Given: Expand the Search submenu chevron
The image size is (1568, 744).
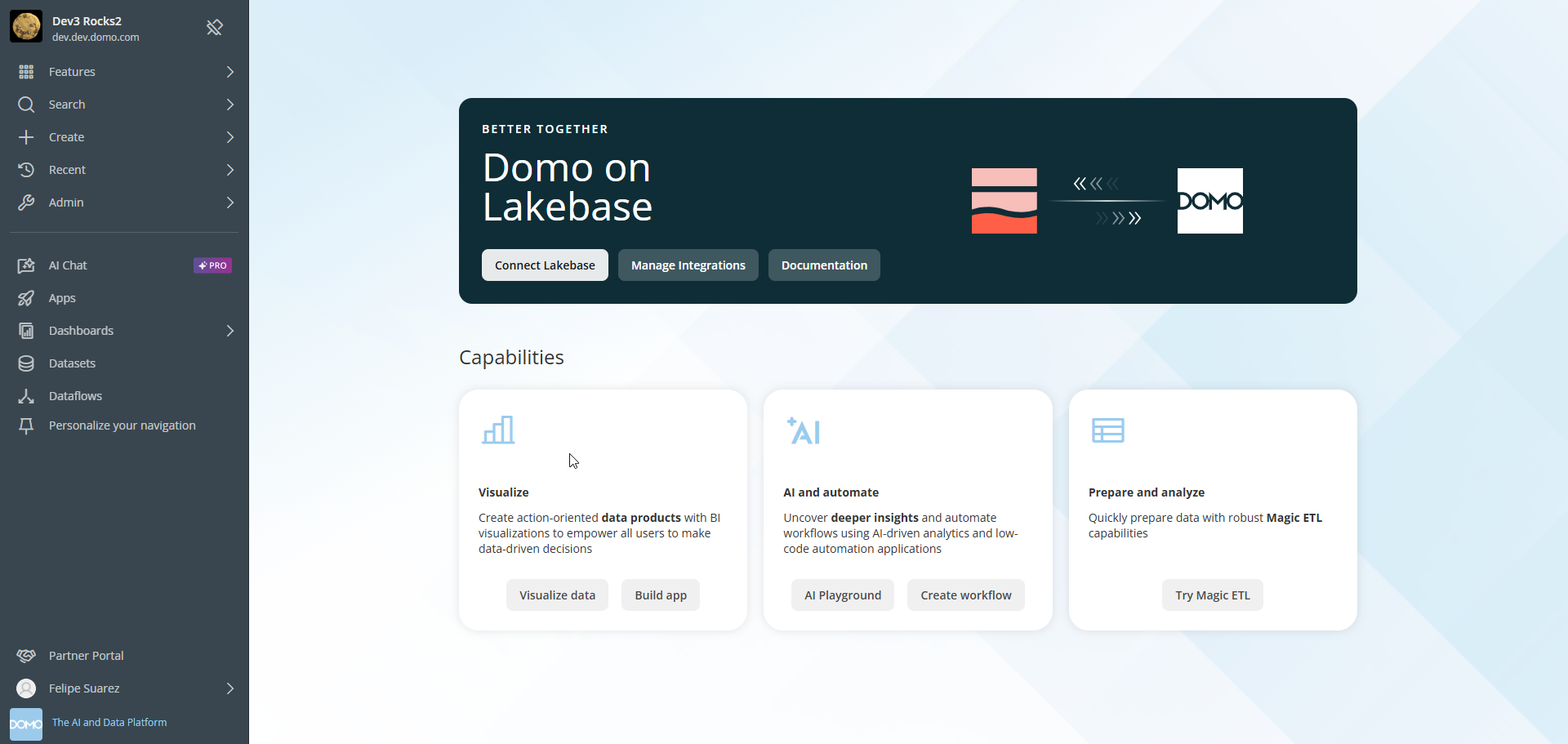Looking at the screenshot, I should tap(230, 105).
